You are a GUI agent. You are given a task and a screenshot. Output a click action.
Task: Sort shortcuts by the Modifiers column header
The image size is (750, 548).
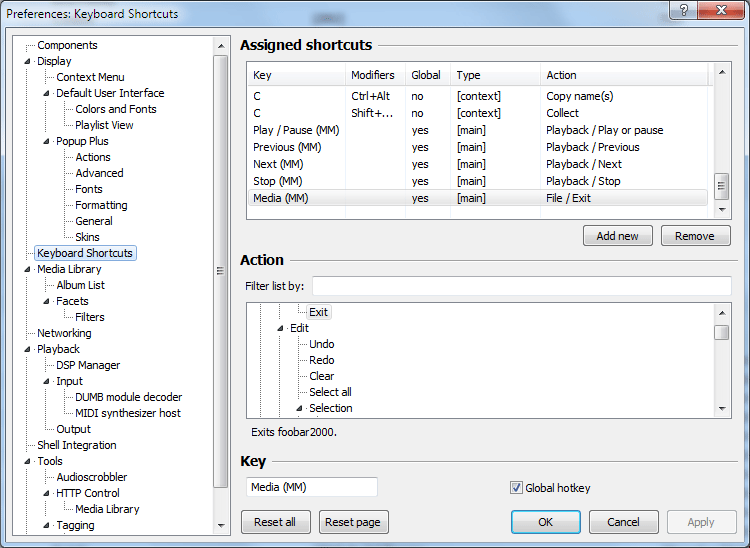(373, 75)
